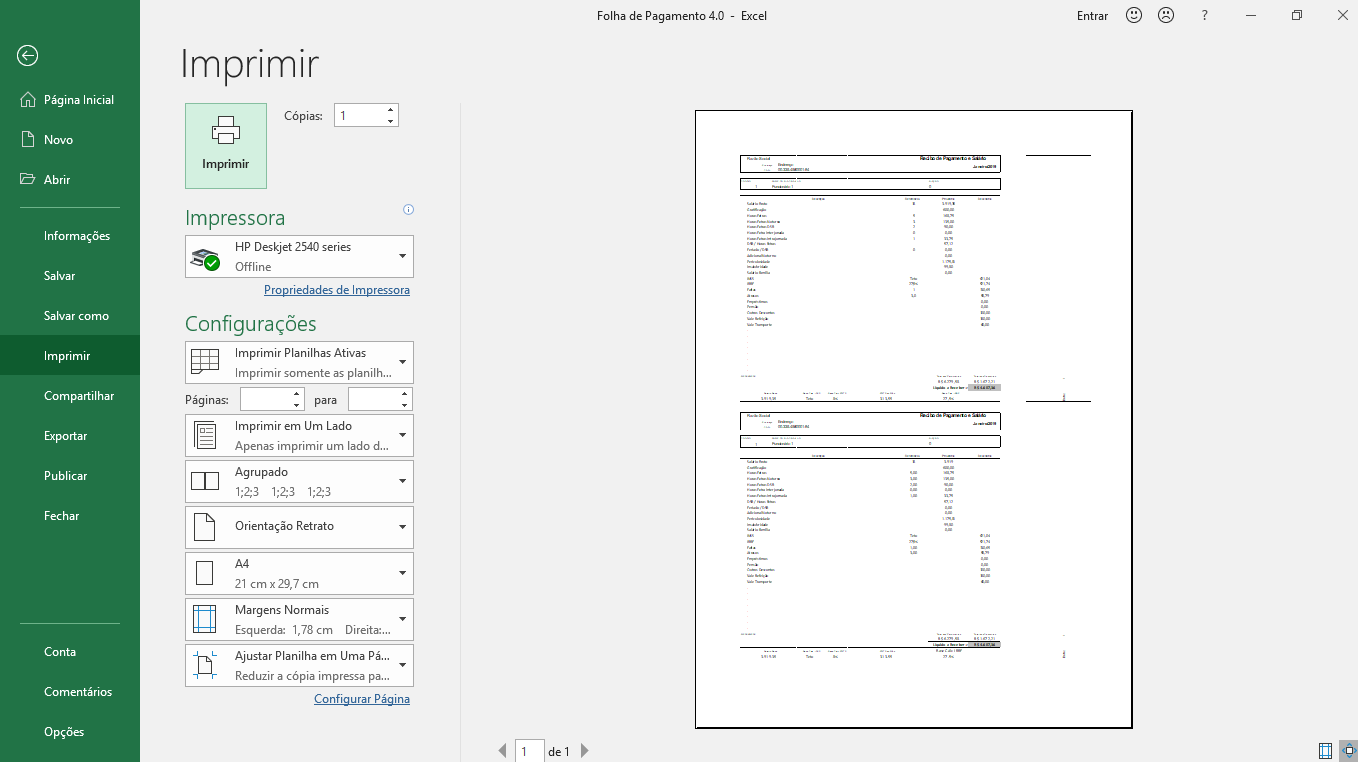1358x762 pixels.
Task: Click the back arrow circle icon
Action: point(27,56)
